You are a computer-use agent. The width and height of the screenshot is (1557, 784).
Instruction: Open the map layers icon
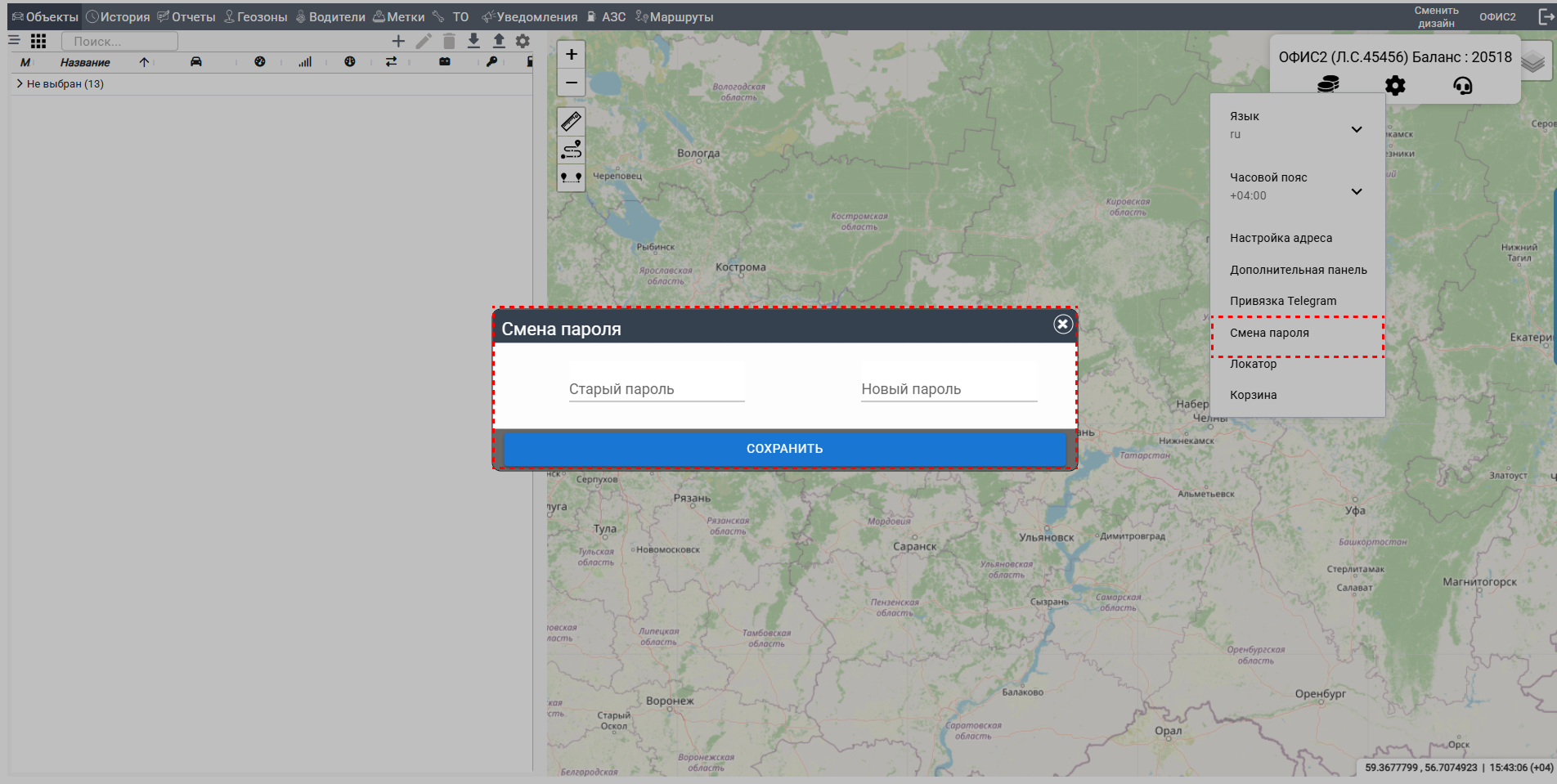click(x=1533, y=62)
